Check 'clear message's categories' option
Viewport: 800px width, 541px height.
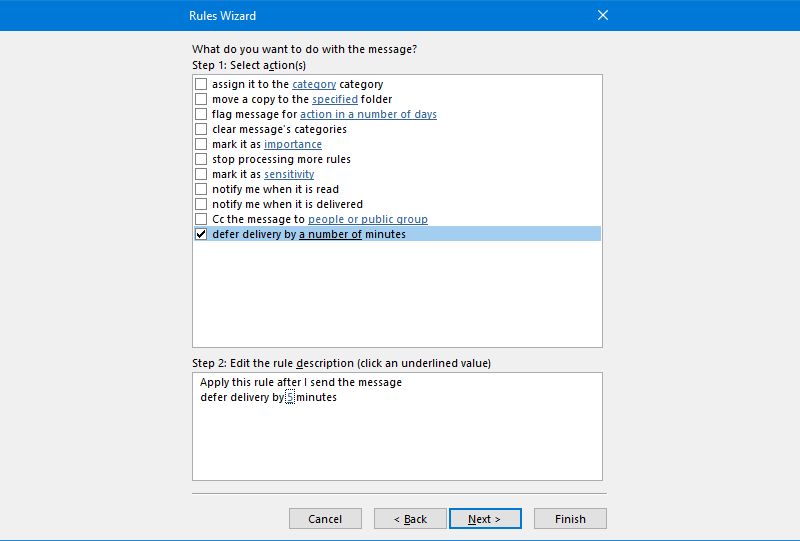pos(201,130)
